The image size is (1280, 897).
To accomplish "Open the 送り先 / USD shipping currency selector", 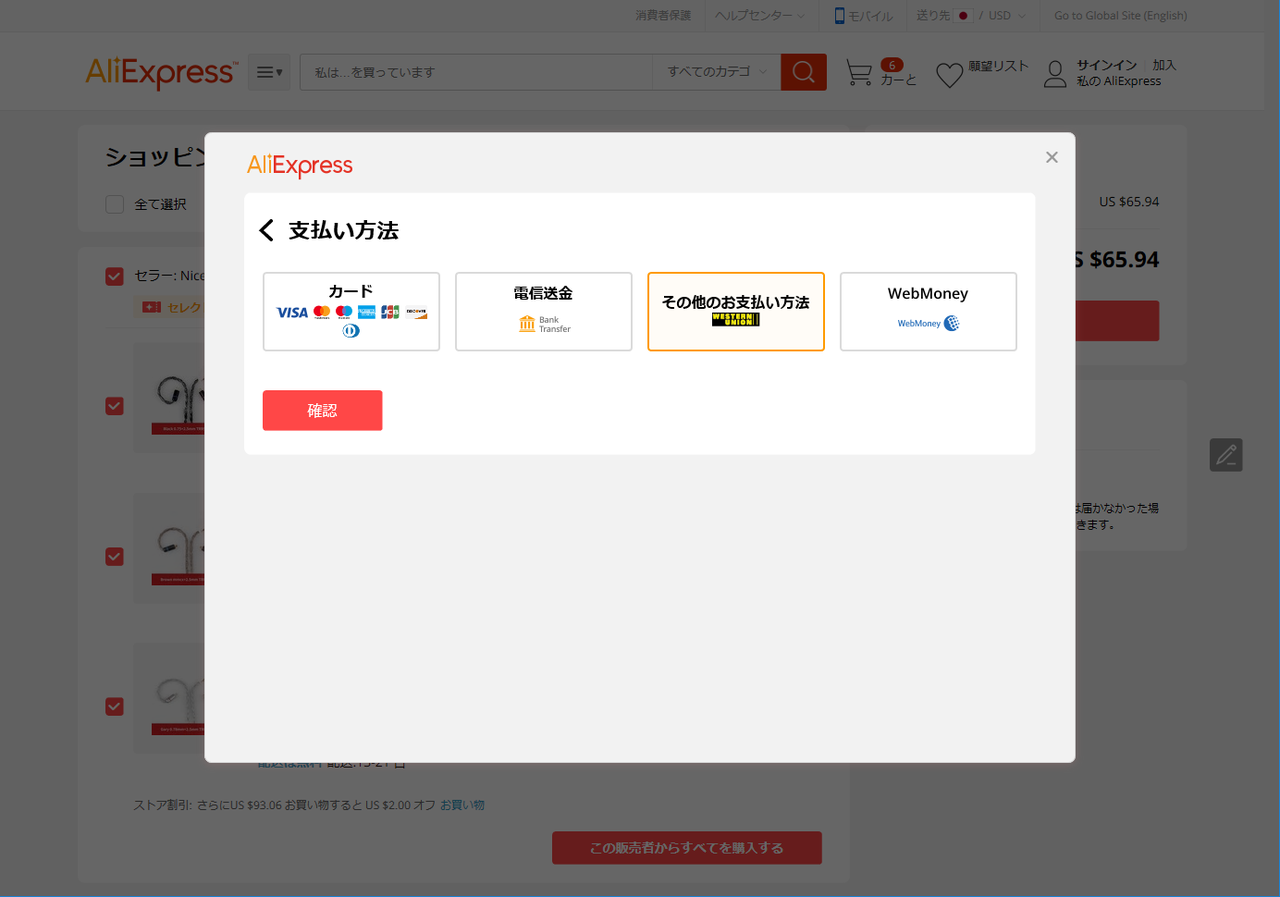I will [x=971, y=15].
